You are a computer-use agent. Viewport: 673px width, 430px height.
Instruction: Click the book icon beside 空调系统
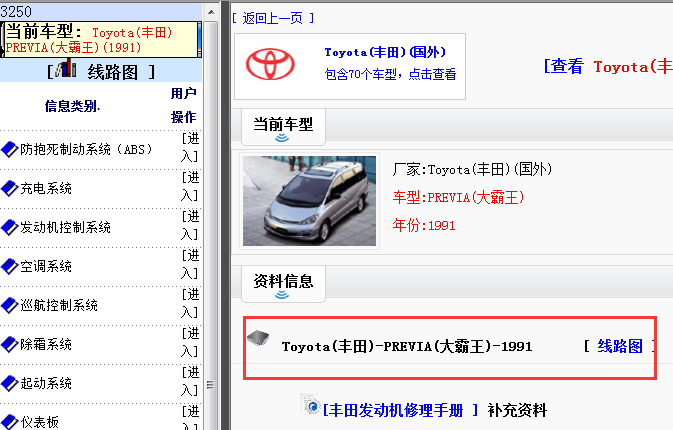pos(9,266)
